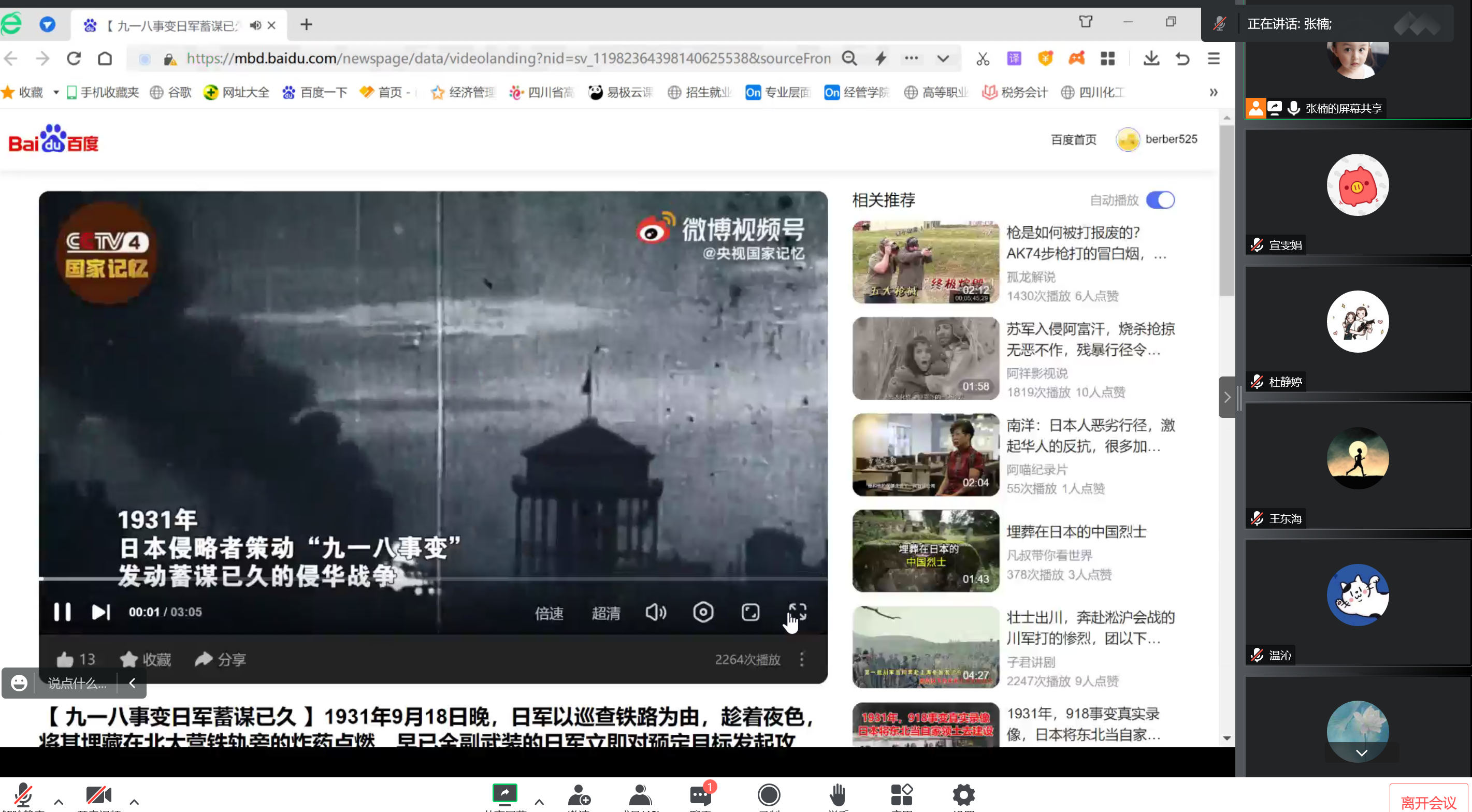The width and height of the screenshot is (1472, 812).
Task: Open the browser hamburger menu
Action: (1213, 59)
